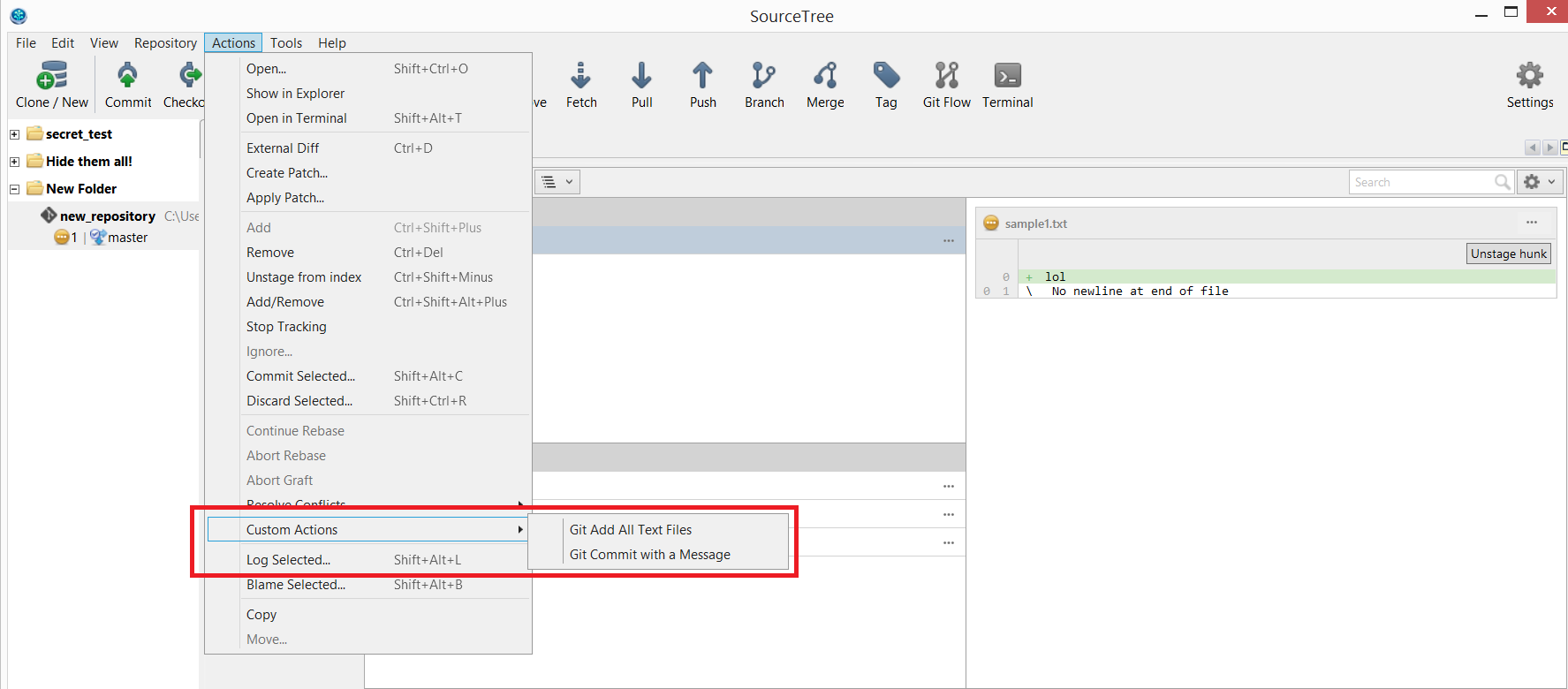1568x689 pixels.
Task: Select Unstage from index entry
Action: [x=368, y=277]
